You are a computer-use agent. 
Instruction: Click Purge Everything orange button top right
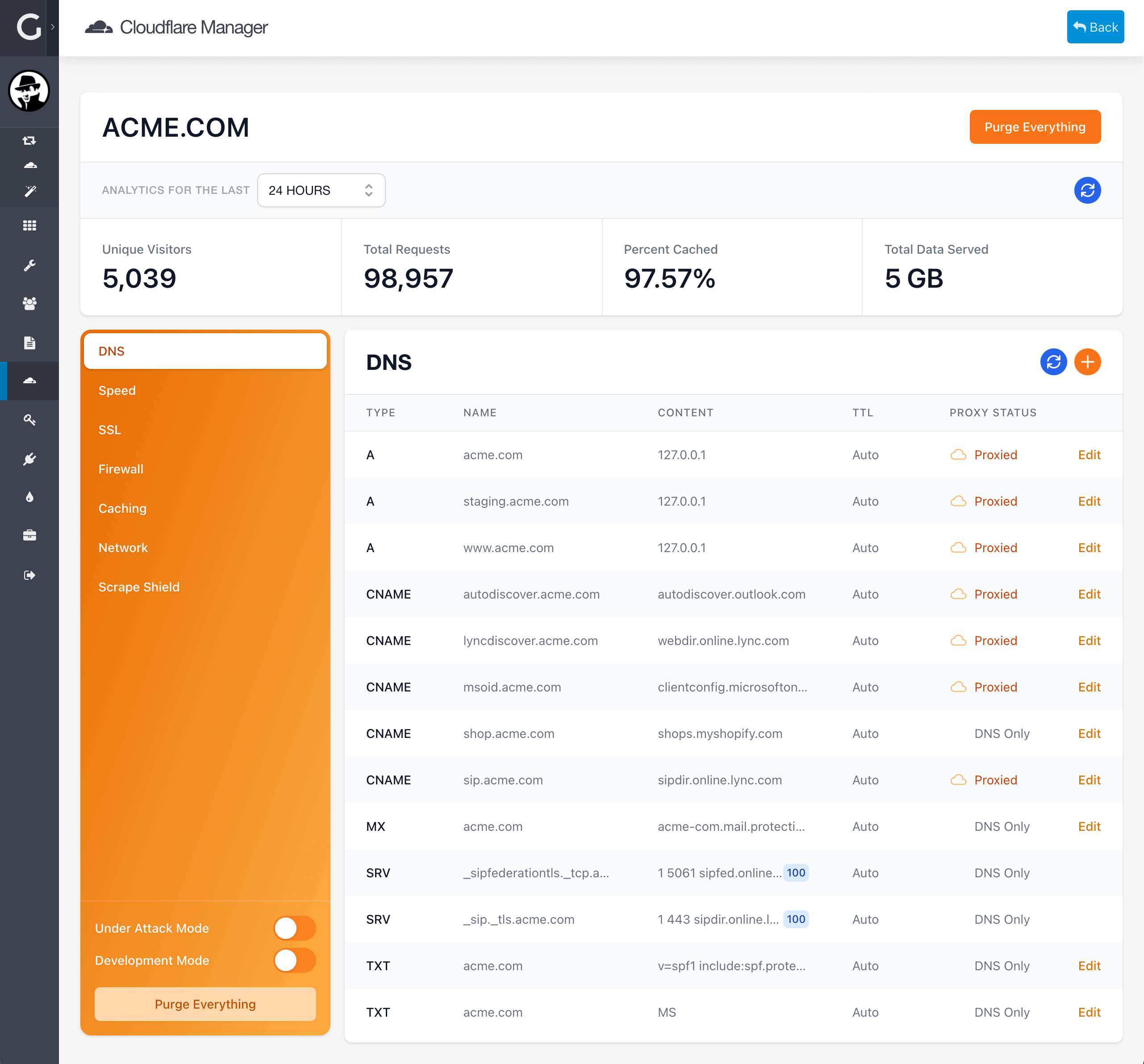1035,127
